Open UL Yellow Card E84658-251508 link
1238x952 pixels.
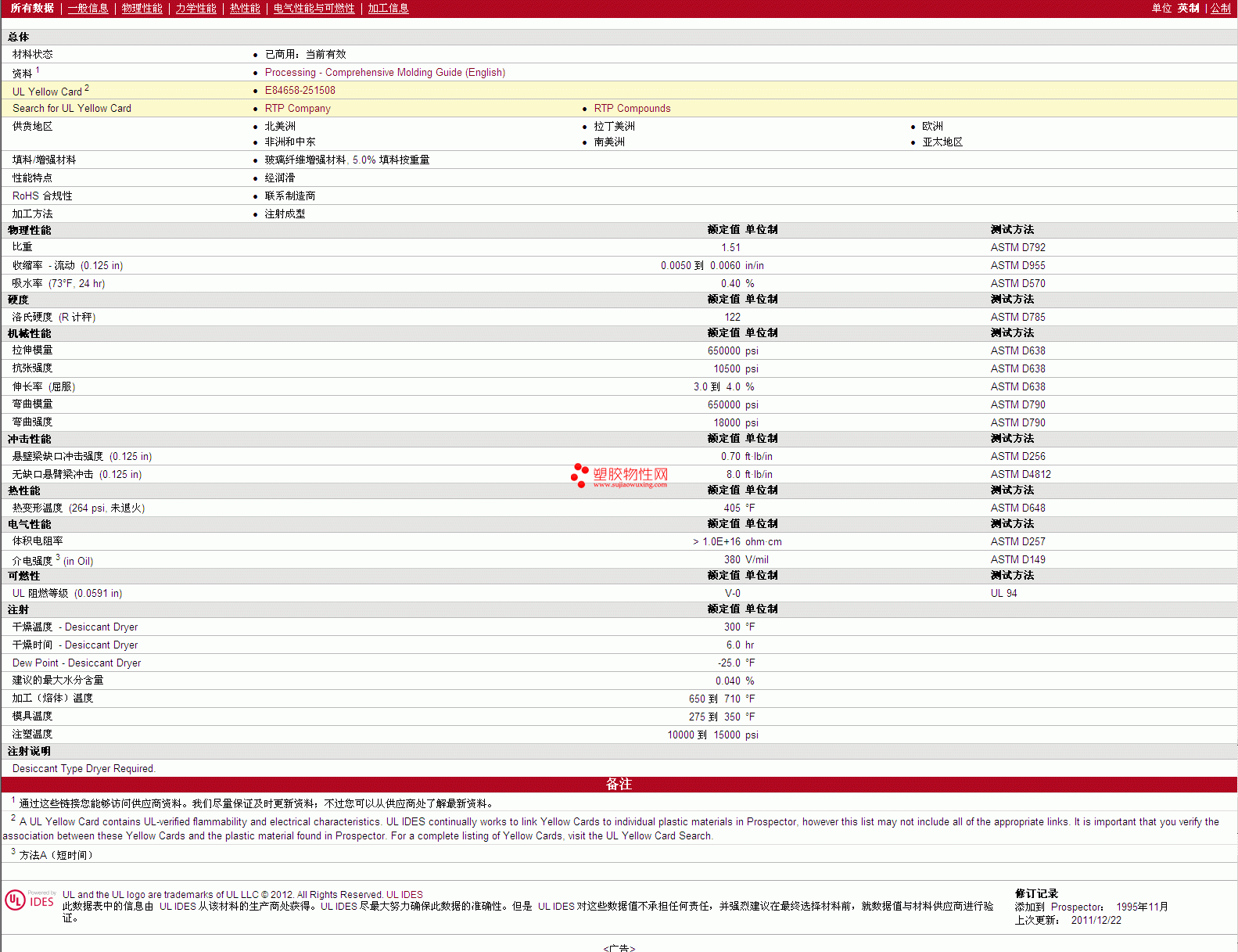(x=300, y=90)
